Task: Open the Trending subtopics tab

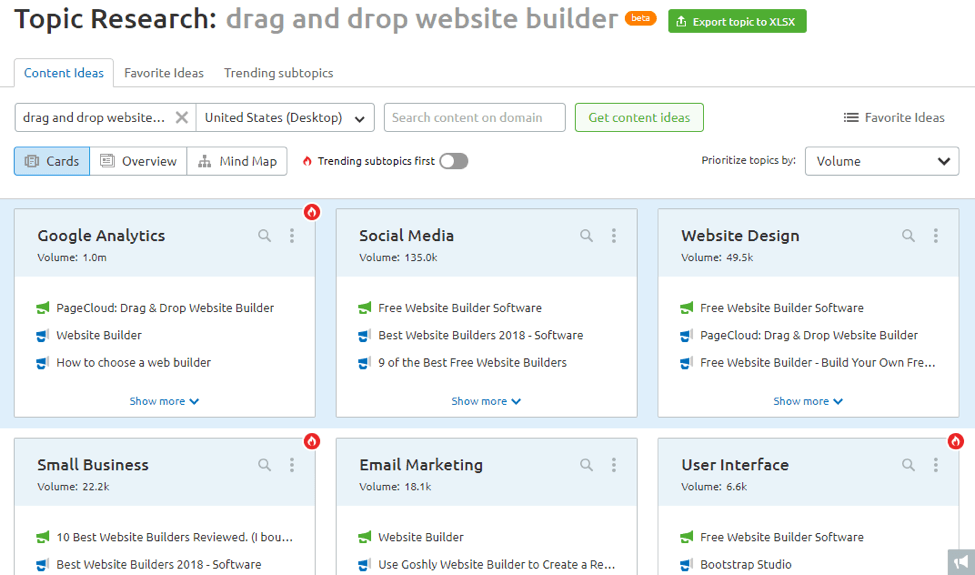Action: click(278, 73)
